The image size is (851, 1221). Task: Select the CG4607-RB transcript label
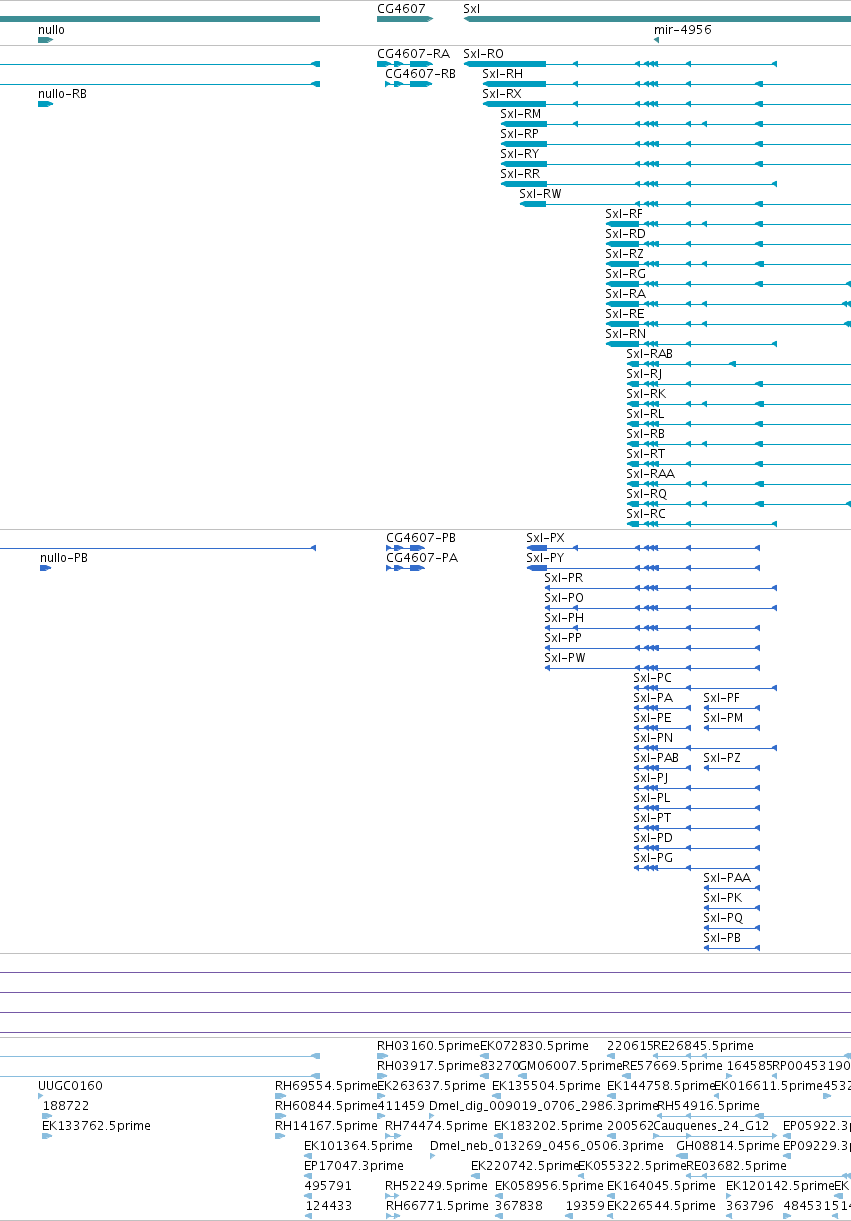click(x=420, y=73)
